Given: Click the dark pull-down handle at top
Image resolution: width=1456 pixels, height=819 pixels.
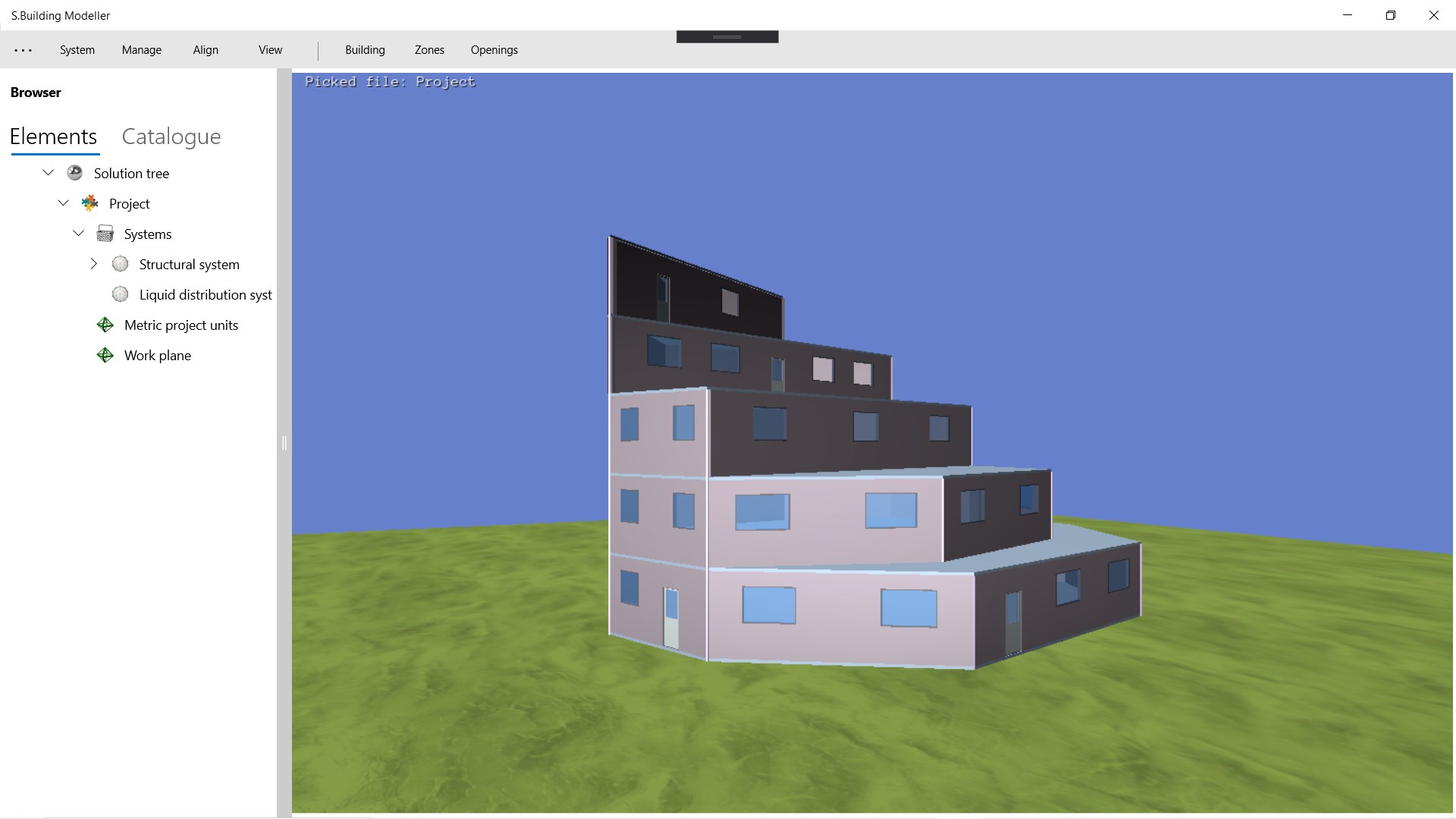Looking at the screenshot, I should point(726,36).
